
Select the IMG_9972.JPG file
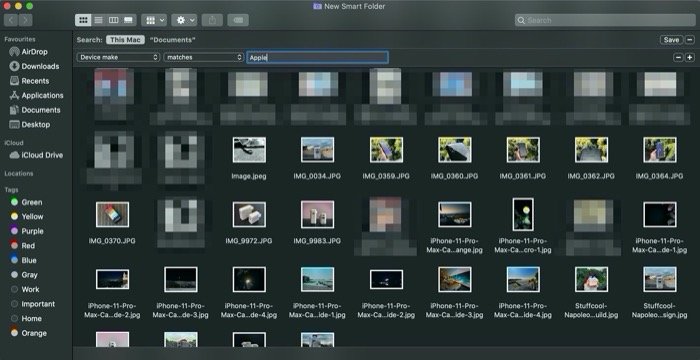[249, 214]
